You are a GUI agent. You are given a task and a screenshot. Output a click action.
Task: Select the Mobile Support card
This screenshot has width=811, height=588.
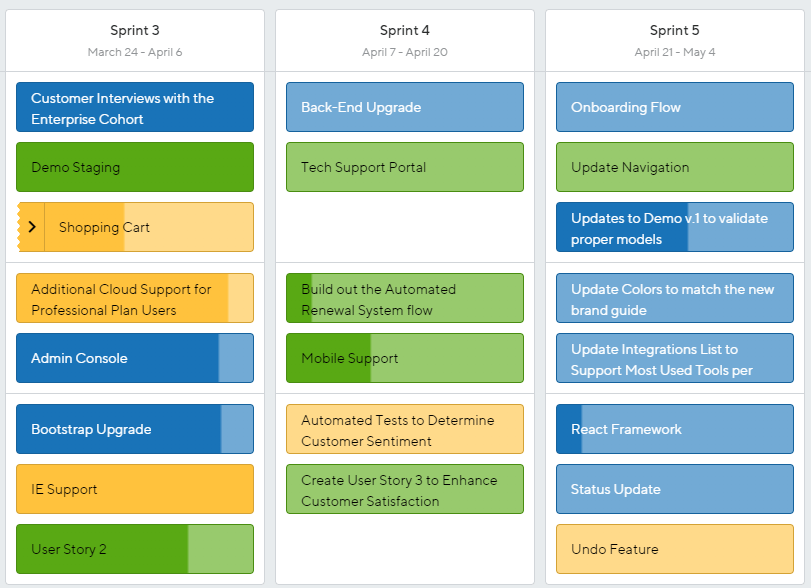(x=405, y=358)
